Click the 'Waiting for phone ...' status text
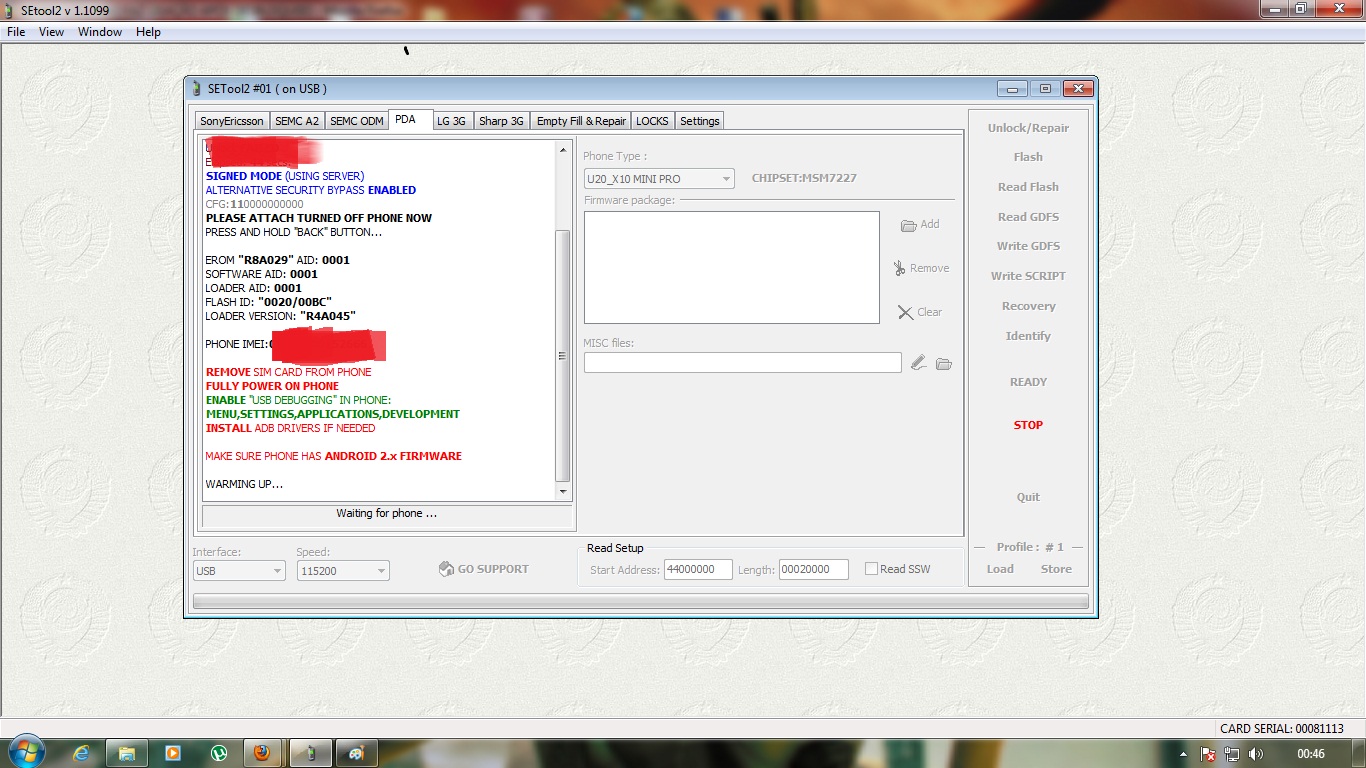Image resolution: width=1366 pixels, height=768 pixels. point(386,514)
